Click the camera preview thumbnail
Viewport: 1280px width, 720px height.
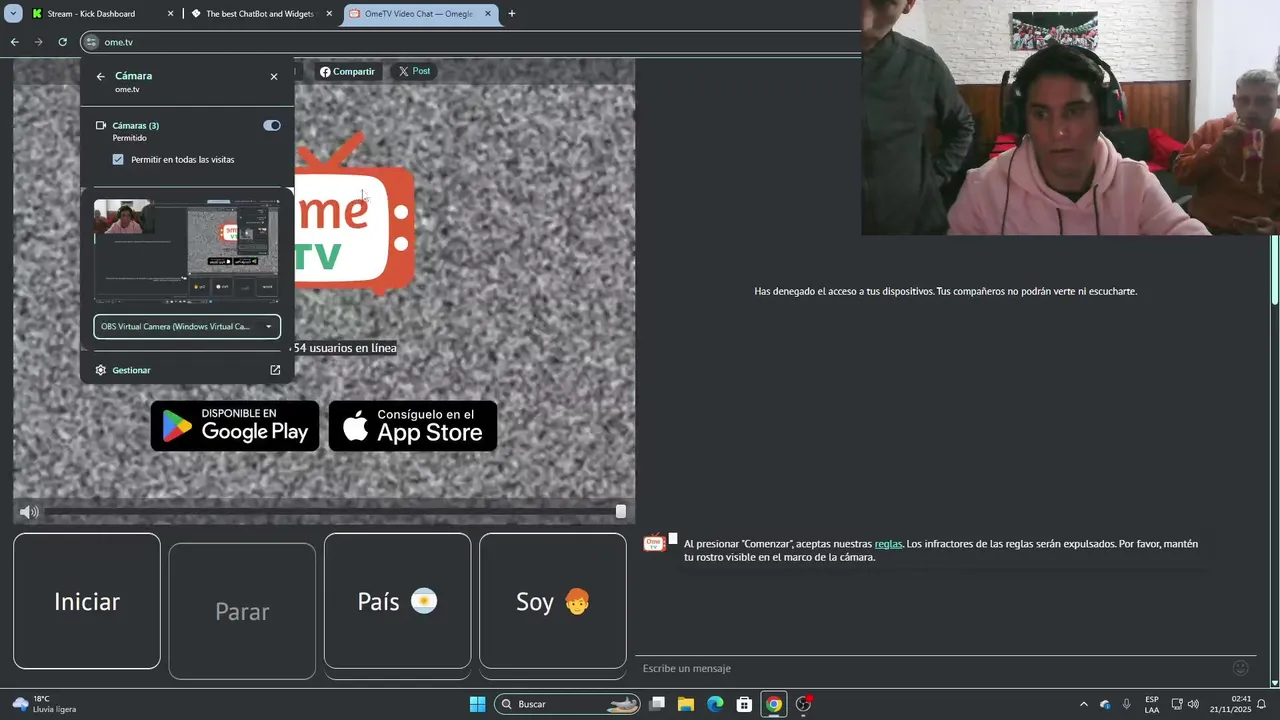(187, 250)
